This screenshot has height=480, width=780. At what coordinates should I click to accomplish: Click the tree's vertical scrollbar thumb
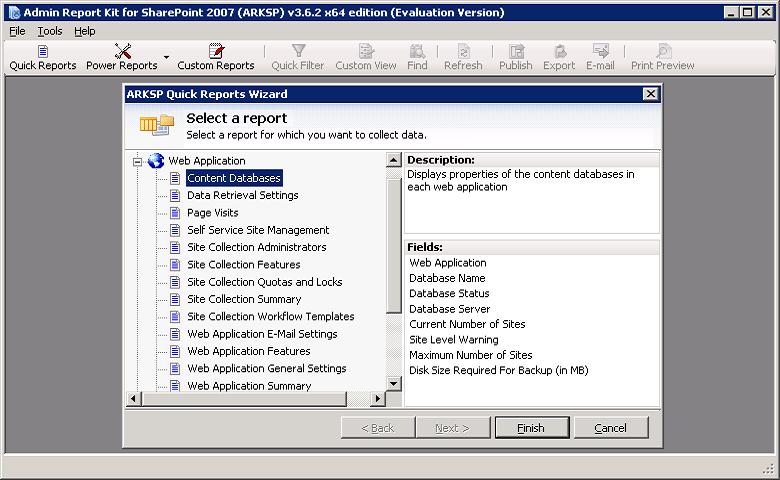tap(393, 246)
